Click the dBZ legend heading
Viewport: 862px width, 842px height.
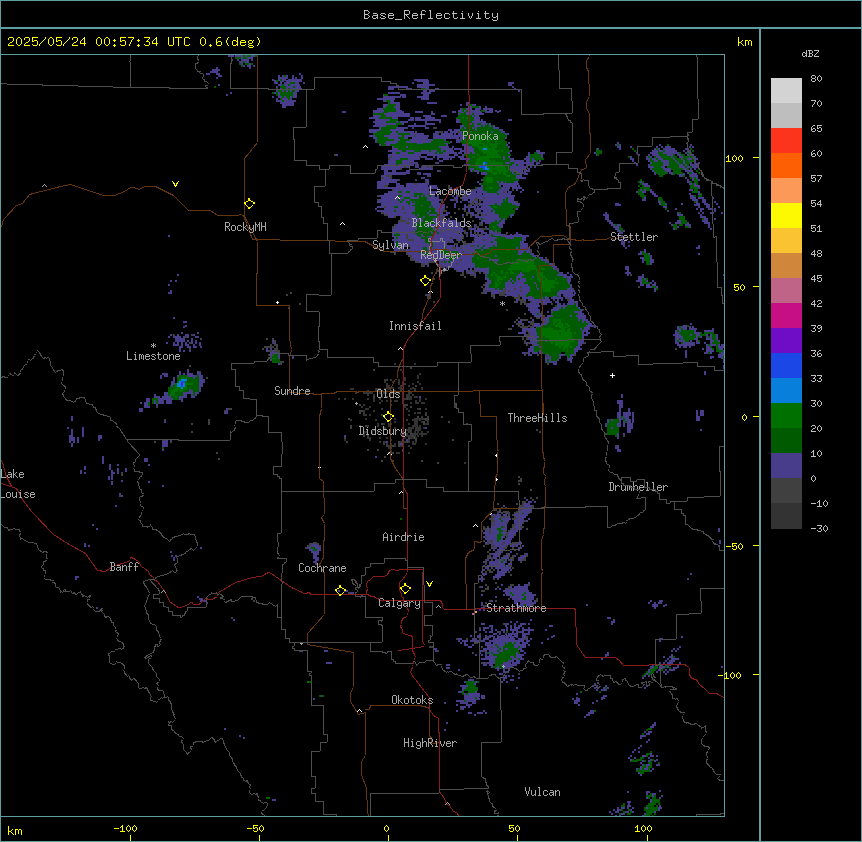810,53
